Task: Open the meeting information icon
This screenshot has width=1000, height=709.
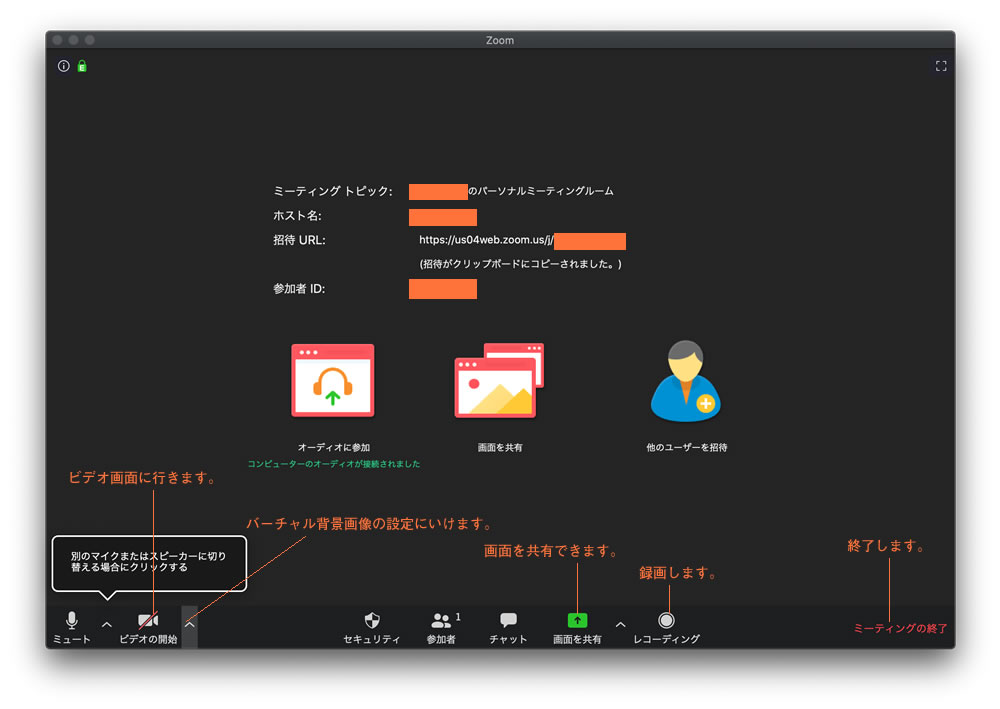Action: [x=64, y=66]
